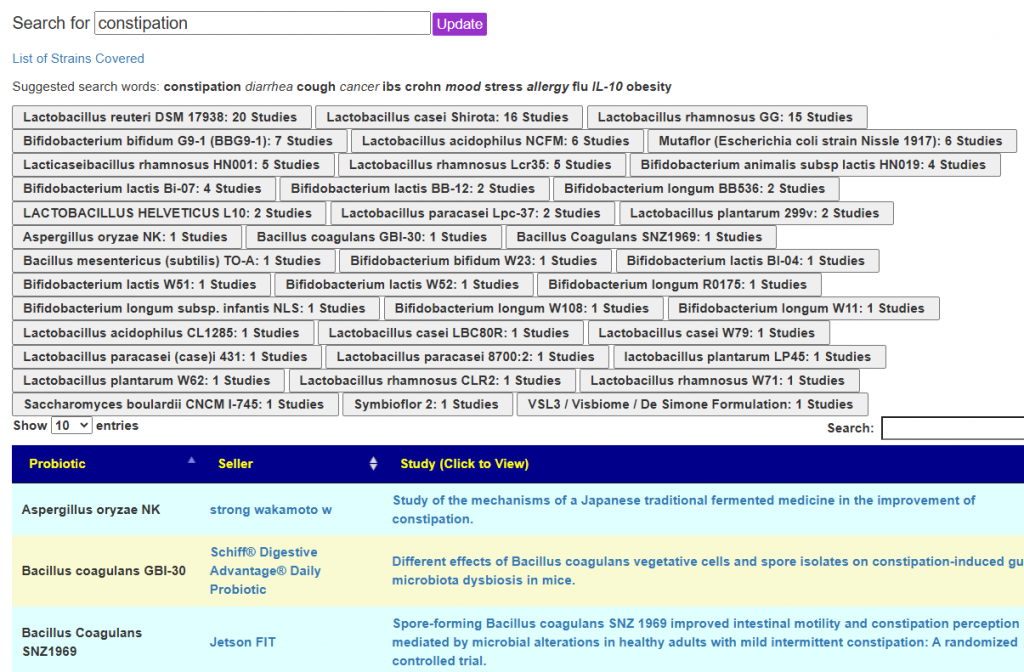Select Lactobacillus casei Shirota 16 Studies
1024x672 pixels.
pos(448,118)
